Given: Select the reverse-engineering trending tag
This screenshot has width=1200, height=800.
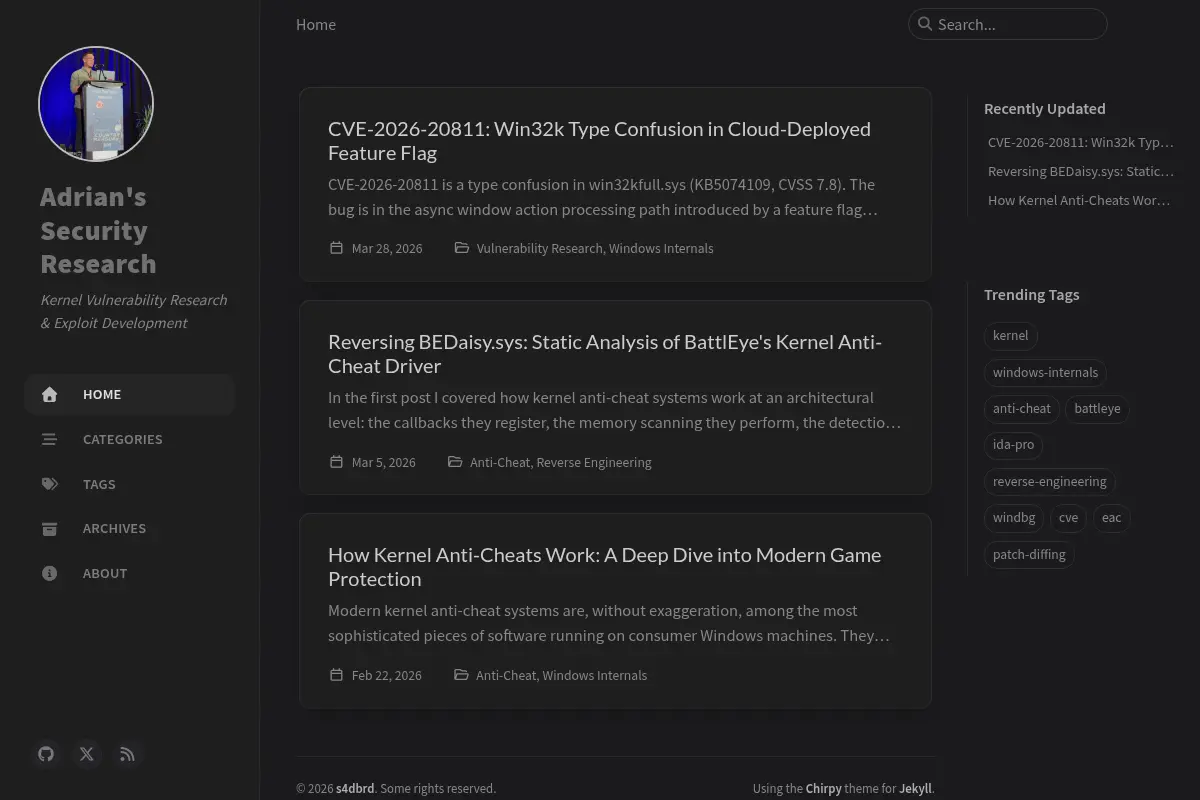Looking at the screenshot, I should (x=1049, y=482).
